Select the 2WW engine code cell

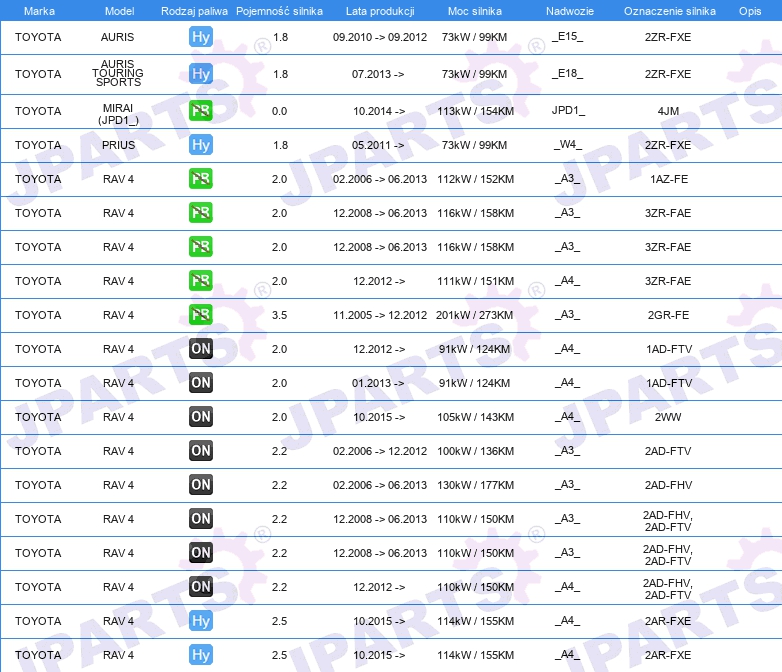click(668, 417)
